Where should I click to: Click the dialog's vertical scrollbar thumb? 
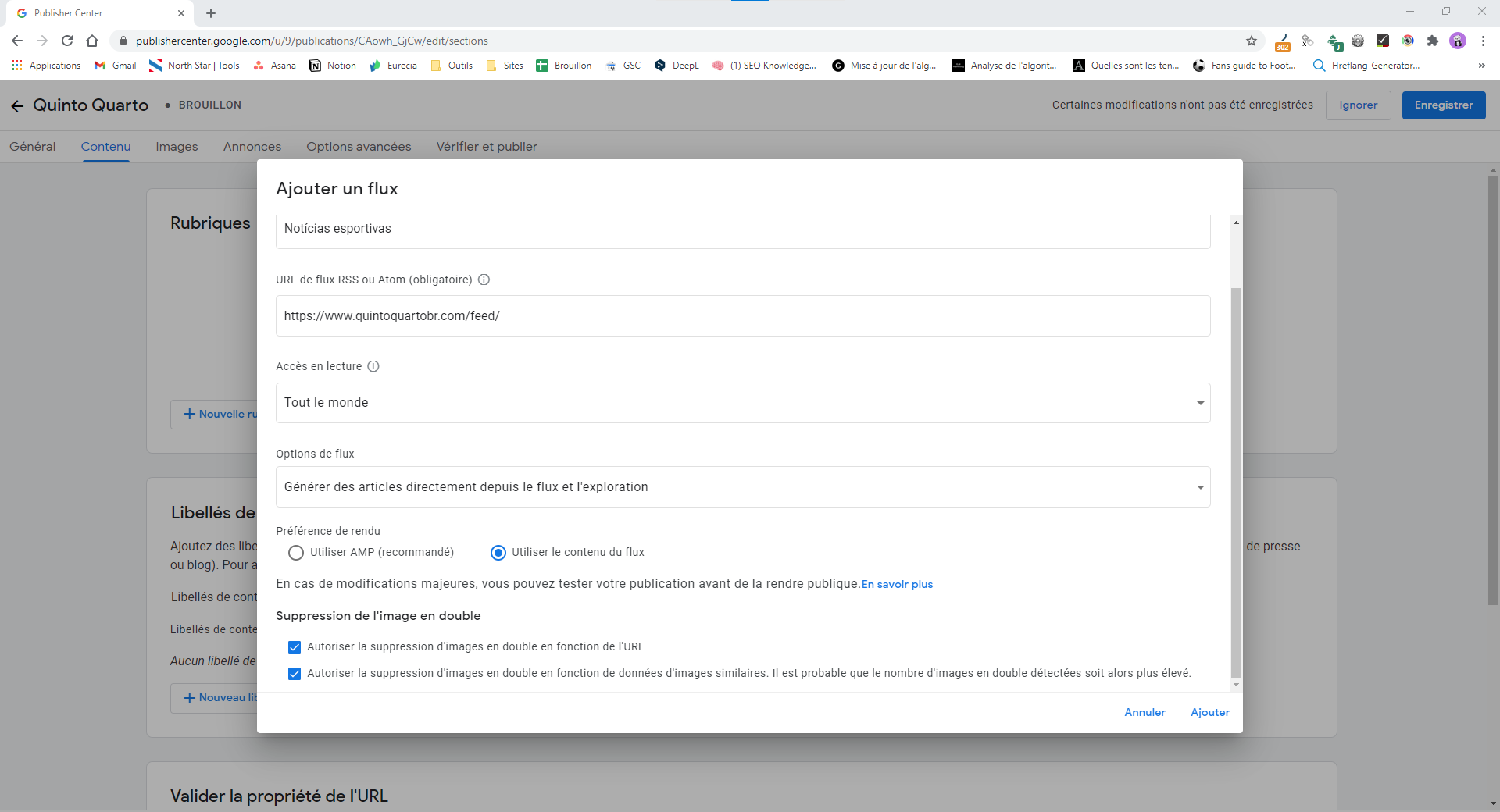(x=1236, y=483)
